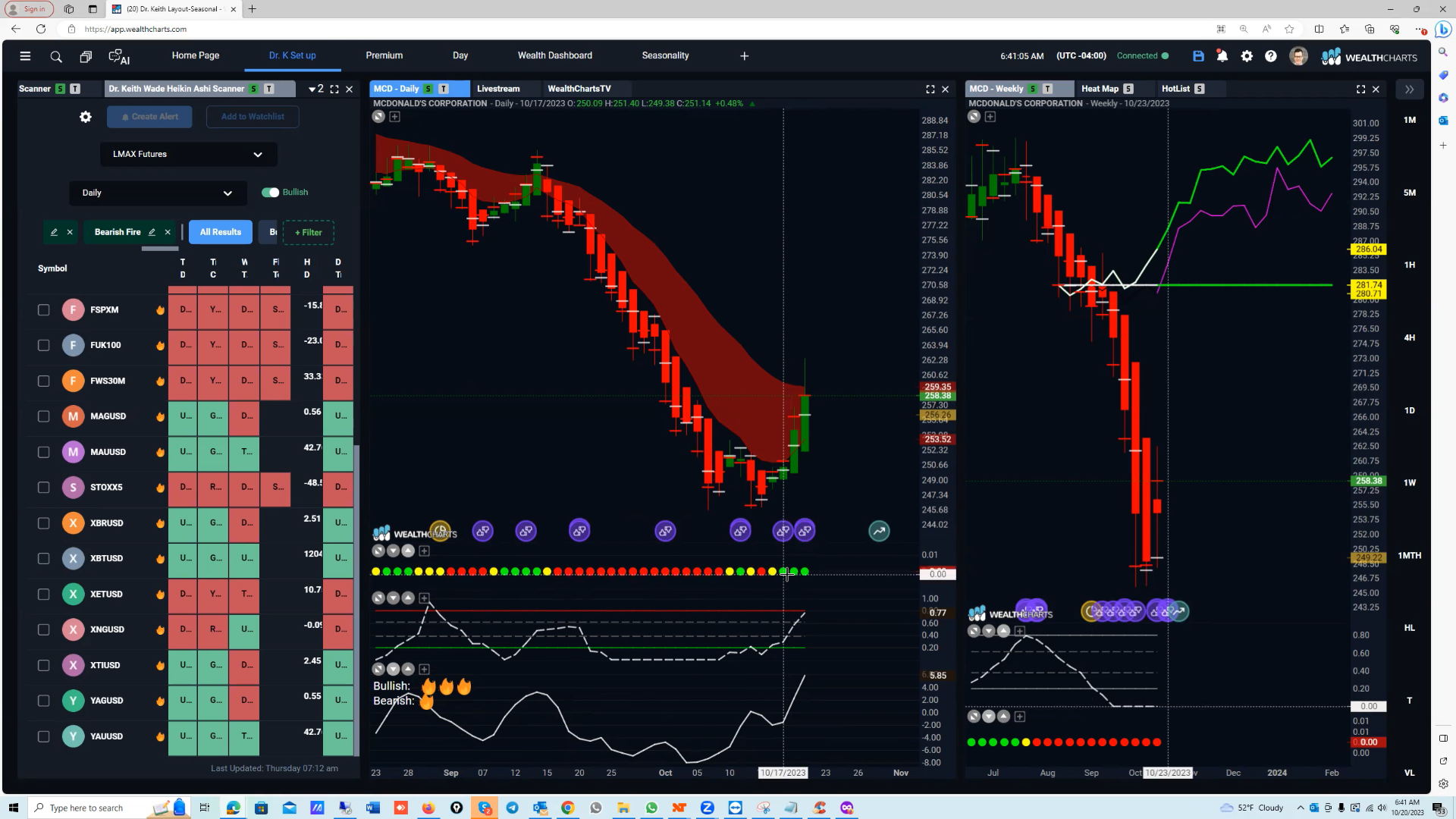Click the trend arrow marker on daily chart
The image size is (1456, 819).
(x=879, y=531)
